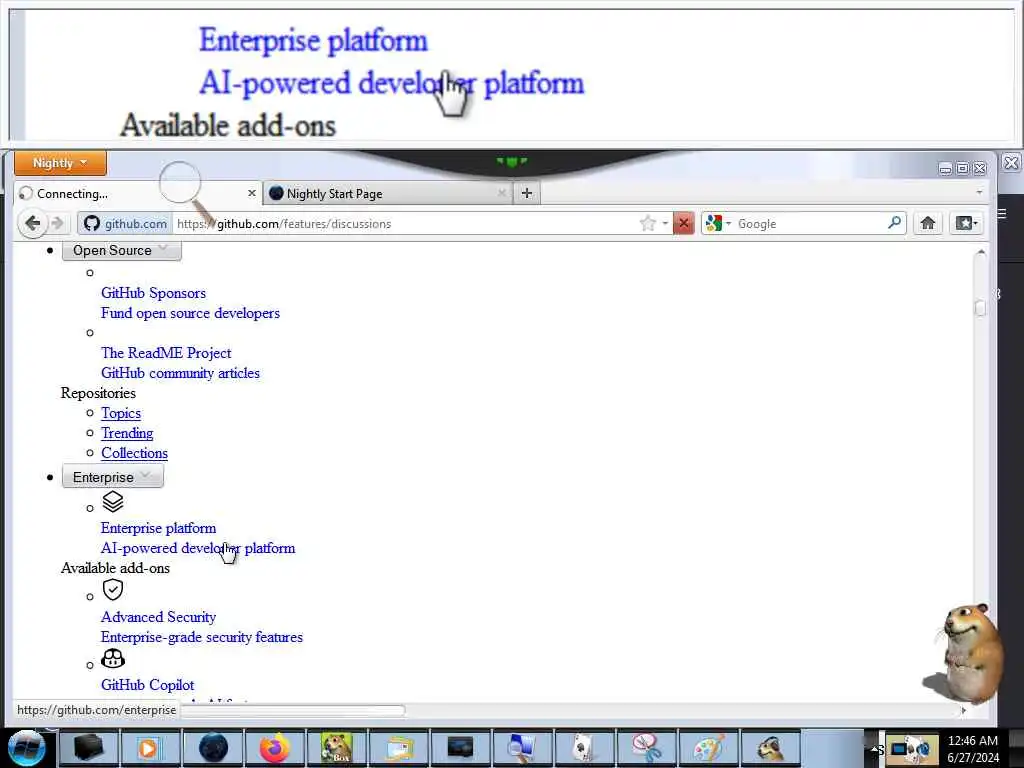Open a new tab with plus button
The width and height of the screenshot is (1024, 768).
526,193
